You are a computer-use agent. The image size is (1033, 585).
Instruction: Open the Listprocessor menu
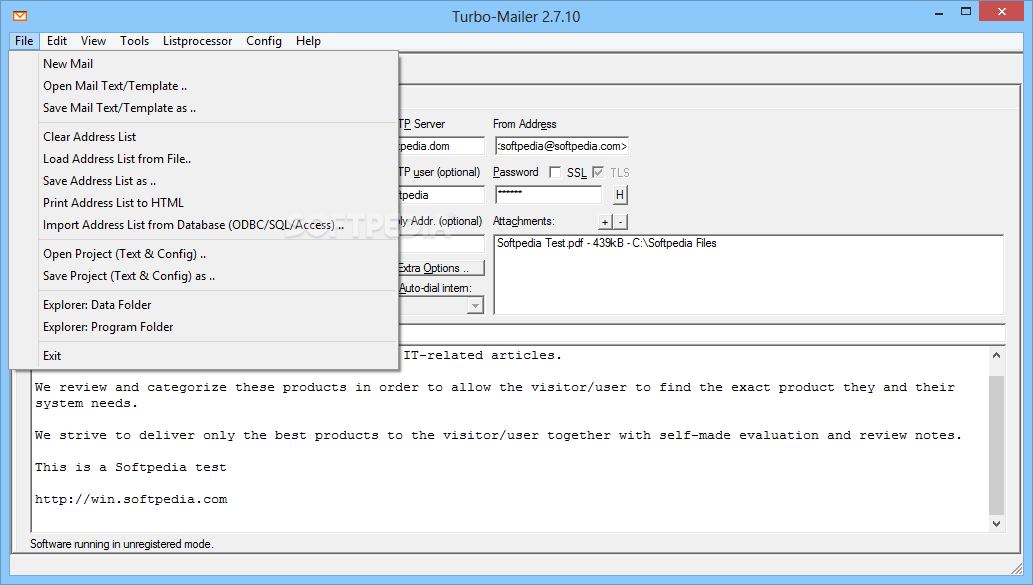coord(197,41)
